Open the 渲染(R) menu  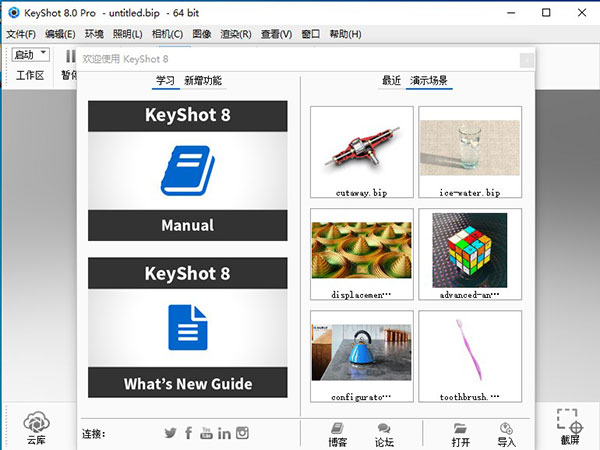coord(236,34)
